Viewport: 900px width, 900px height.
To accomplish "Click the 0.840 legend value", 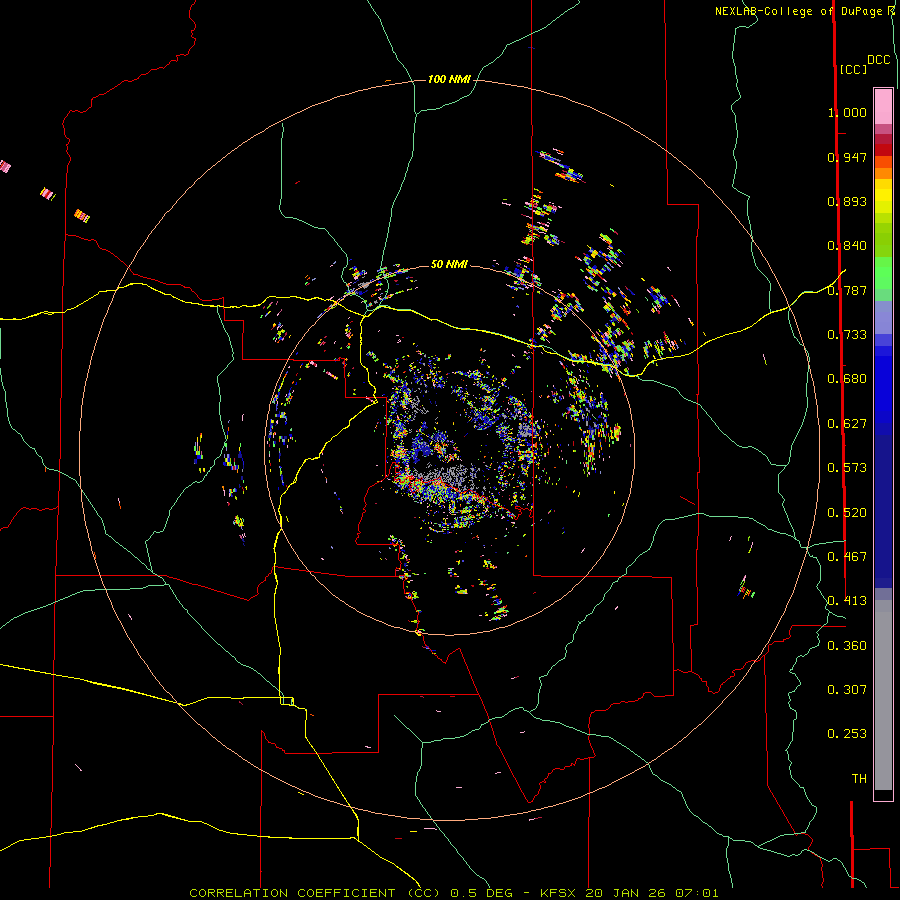I will tap(847, 246).
